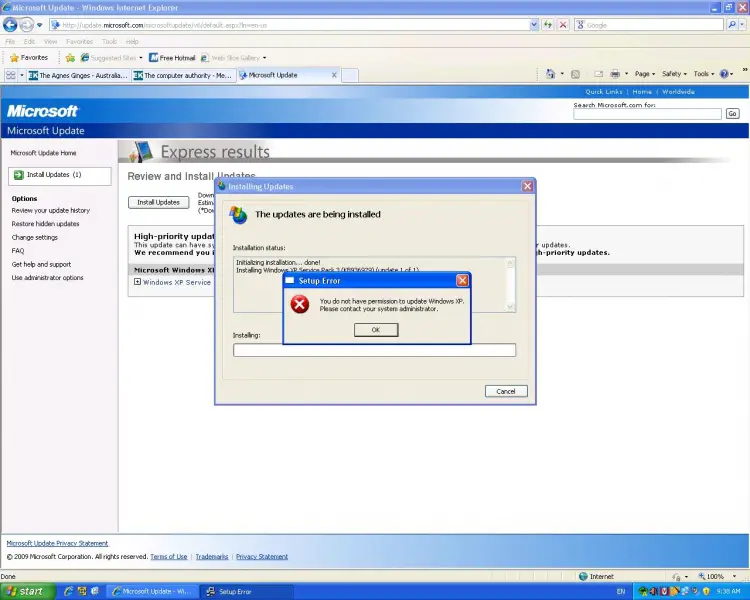The image size is (750, 600).
Task: Click the Search Microsoft.com input field
Action: [x=647, y=114]
